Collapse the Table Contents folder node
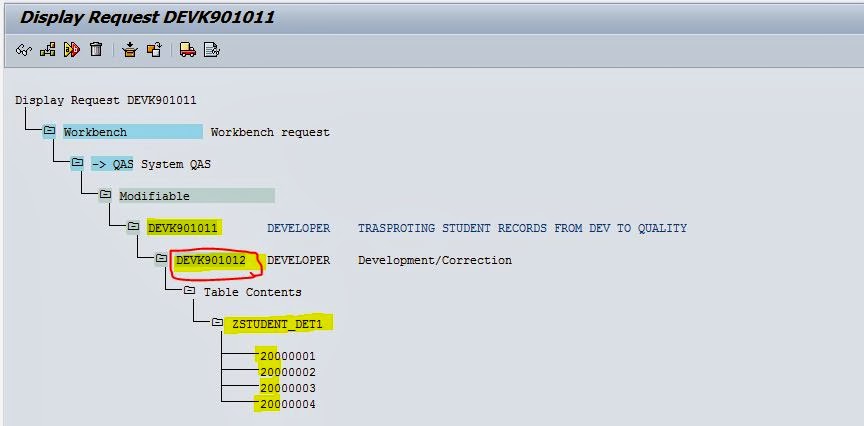 [x=189, y=290]
